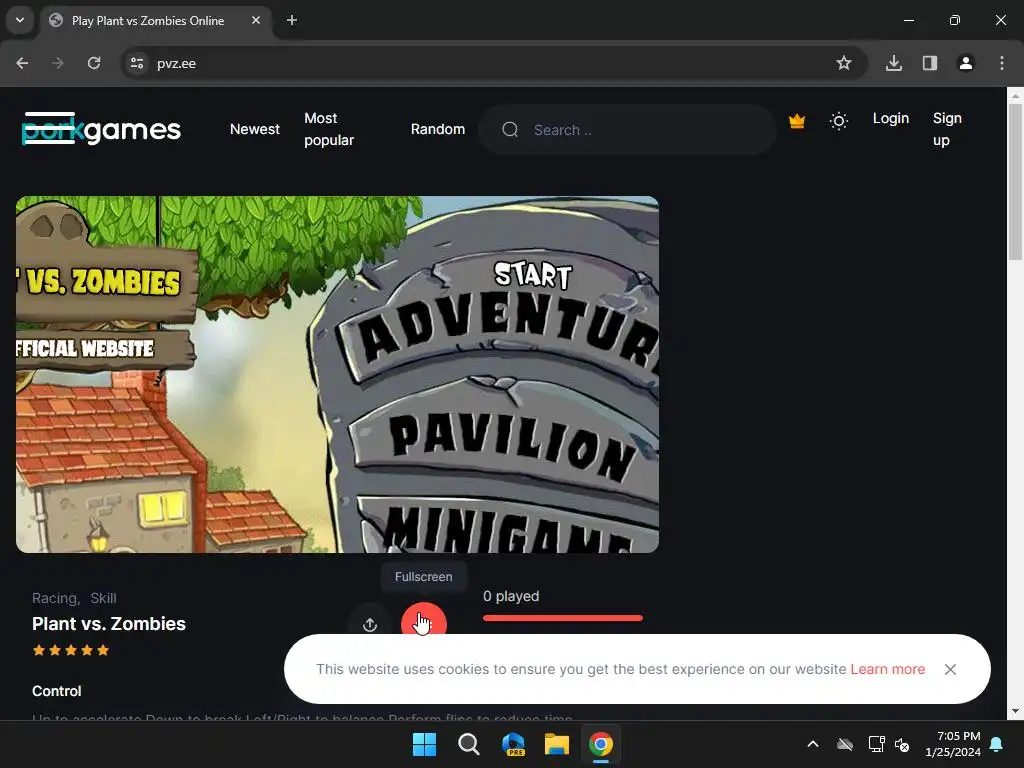This screenshot has height=768, width=1024.
Task: Open a Random game
Action: (438, 129)
